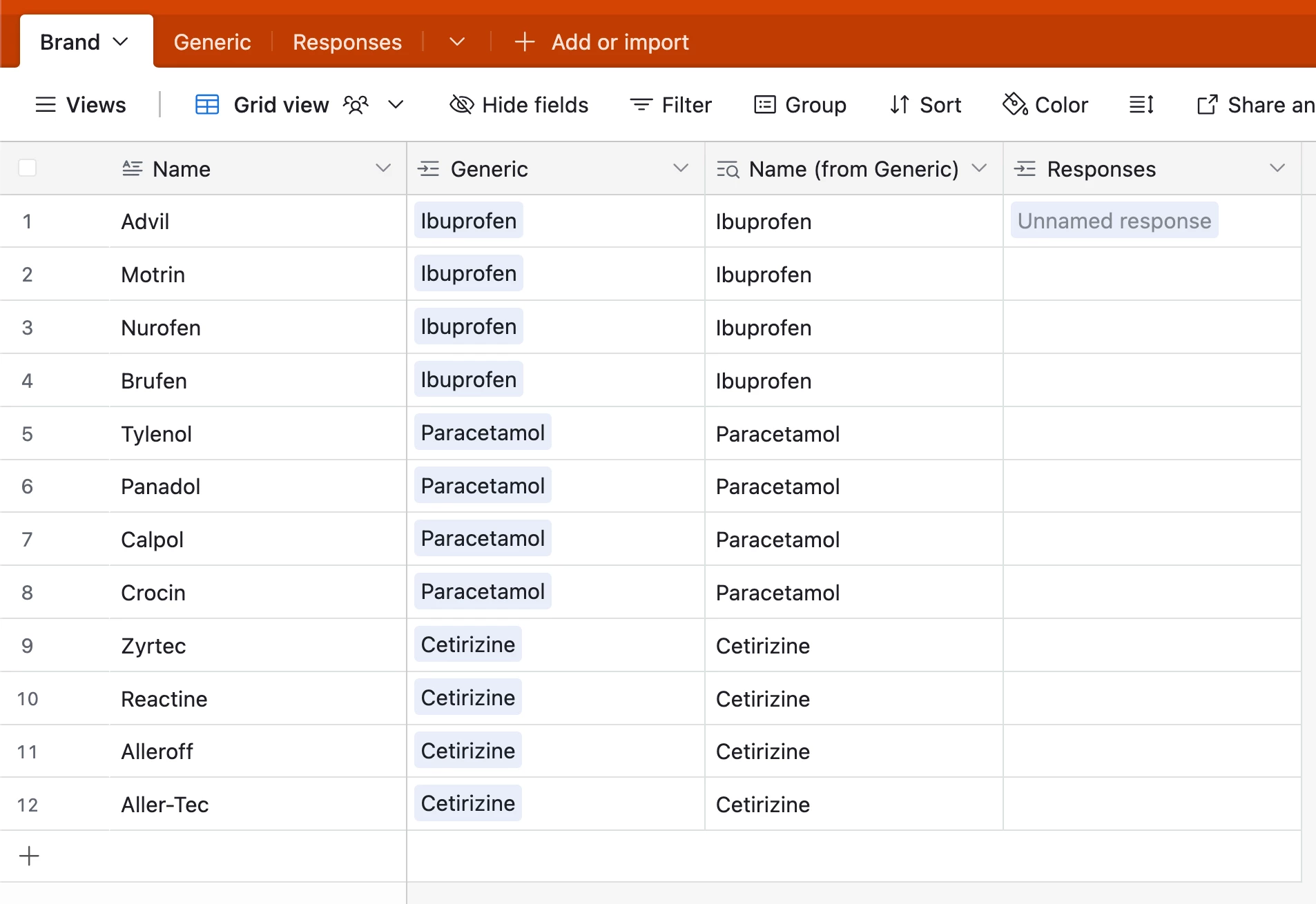Open the Paracetamol link in Tylenol row
Image resolution: width=1316 pixels, height=904 pixels.
click(483, 433)
